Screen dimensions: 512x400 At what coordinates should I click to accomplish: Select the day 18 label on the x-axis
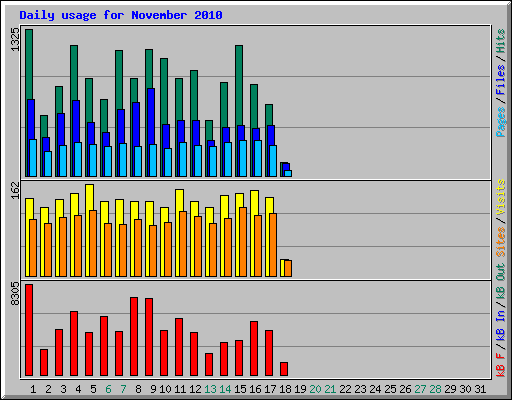pos(285,389)
